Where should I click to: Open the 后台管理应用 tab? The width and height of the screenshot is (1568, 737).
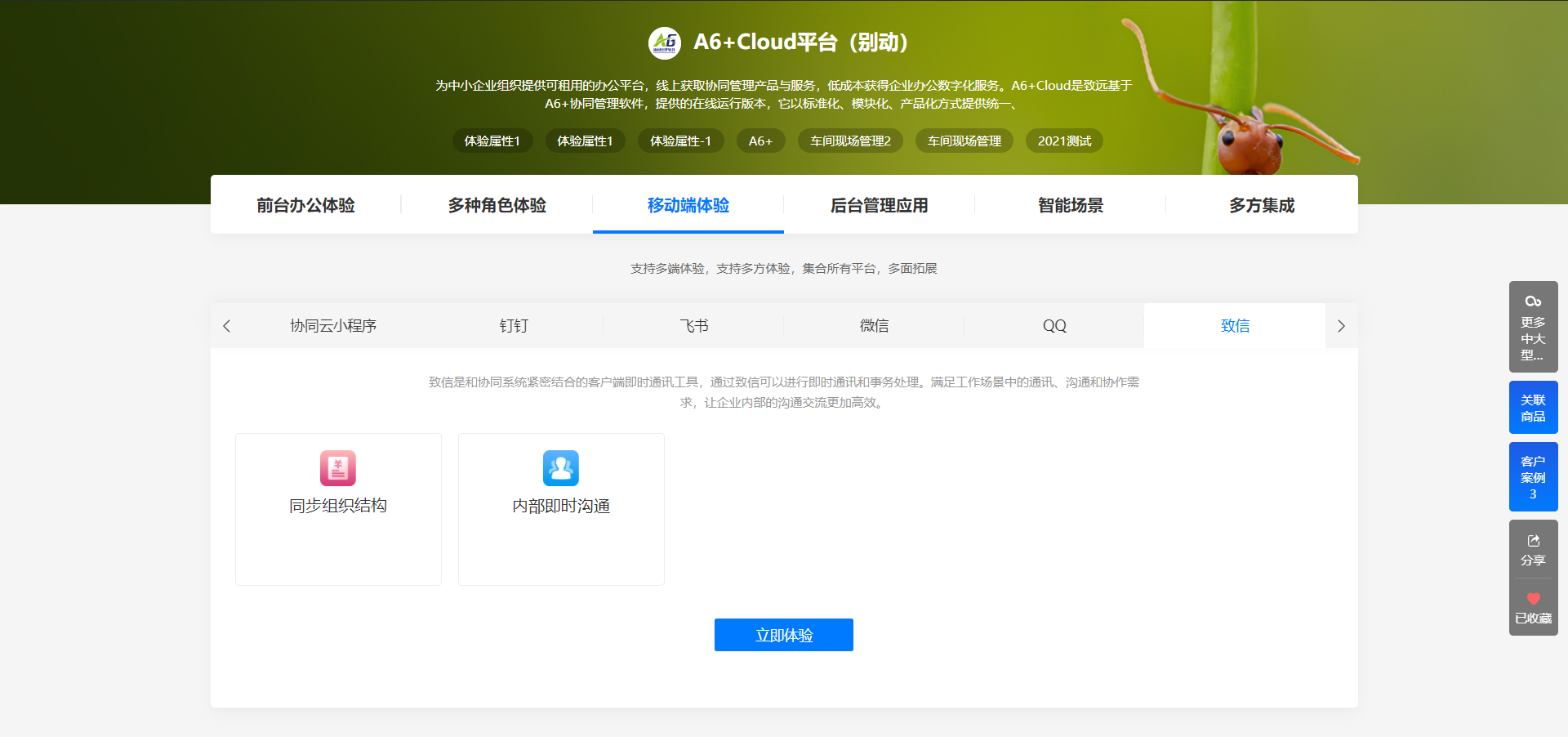tap(880, 205)
